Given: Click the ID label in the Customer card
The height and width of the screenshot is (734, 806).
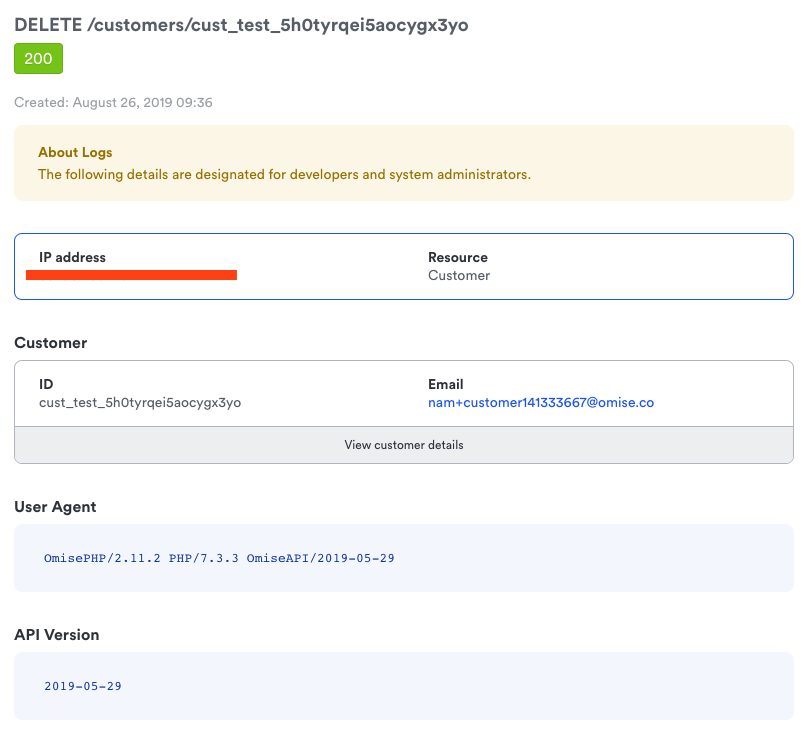Looking at the screenshot, I should [x=46, y=384].
